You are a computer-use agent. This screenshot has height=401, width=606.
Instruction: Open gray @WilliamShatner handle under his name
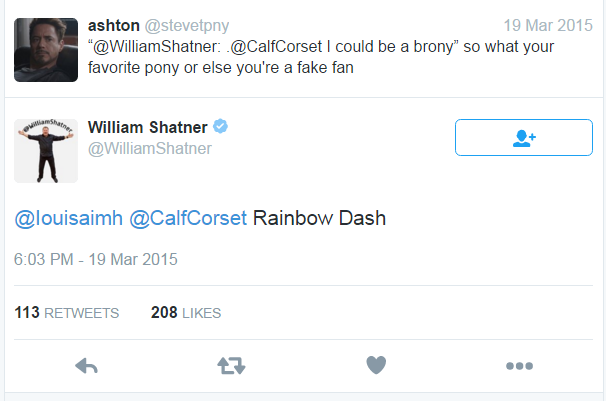click(150, 148)
